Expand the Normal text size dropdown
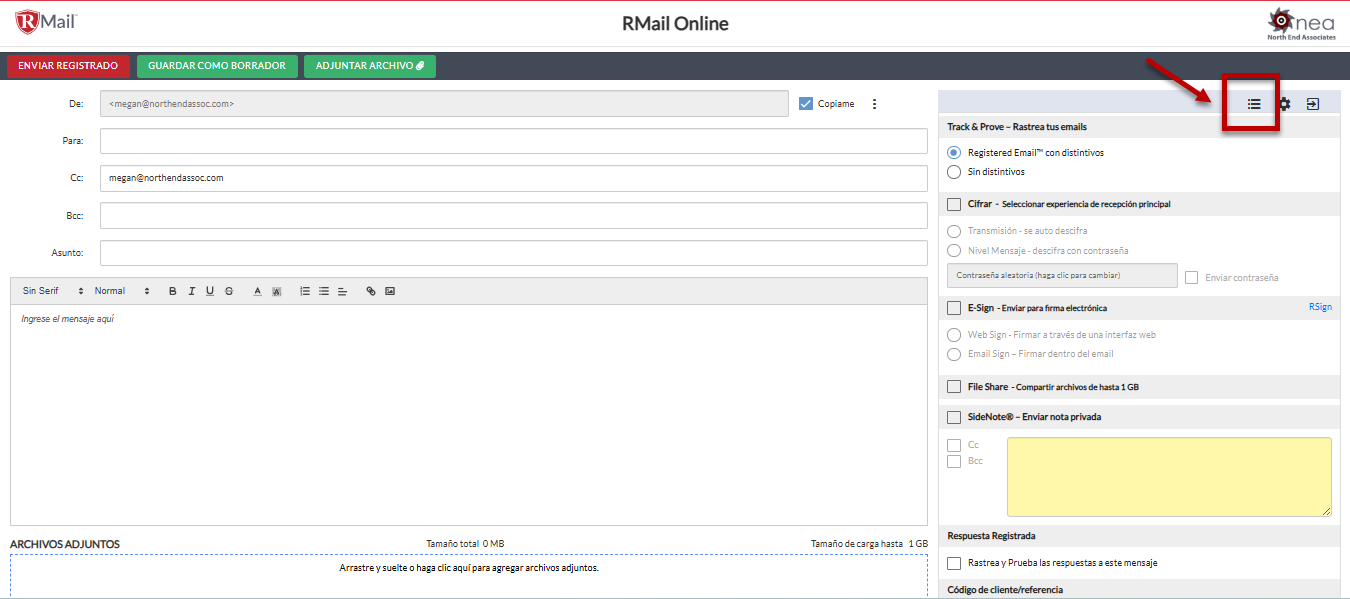 121,291
